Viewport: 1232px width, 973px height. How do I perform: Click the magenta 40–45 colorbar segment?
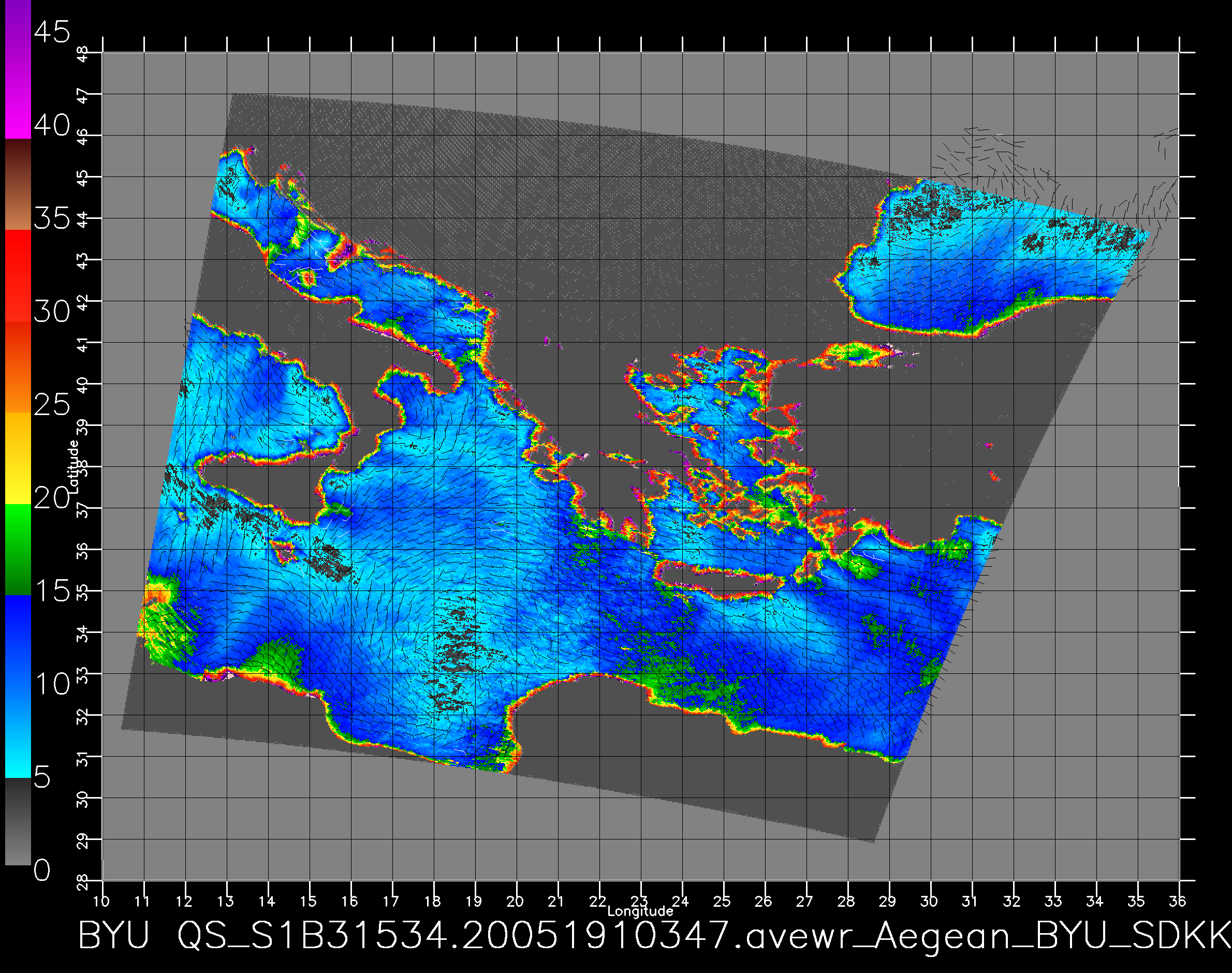18,69
